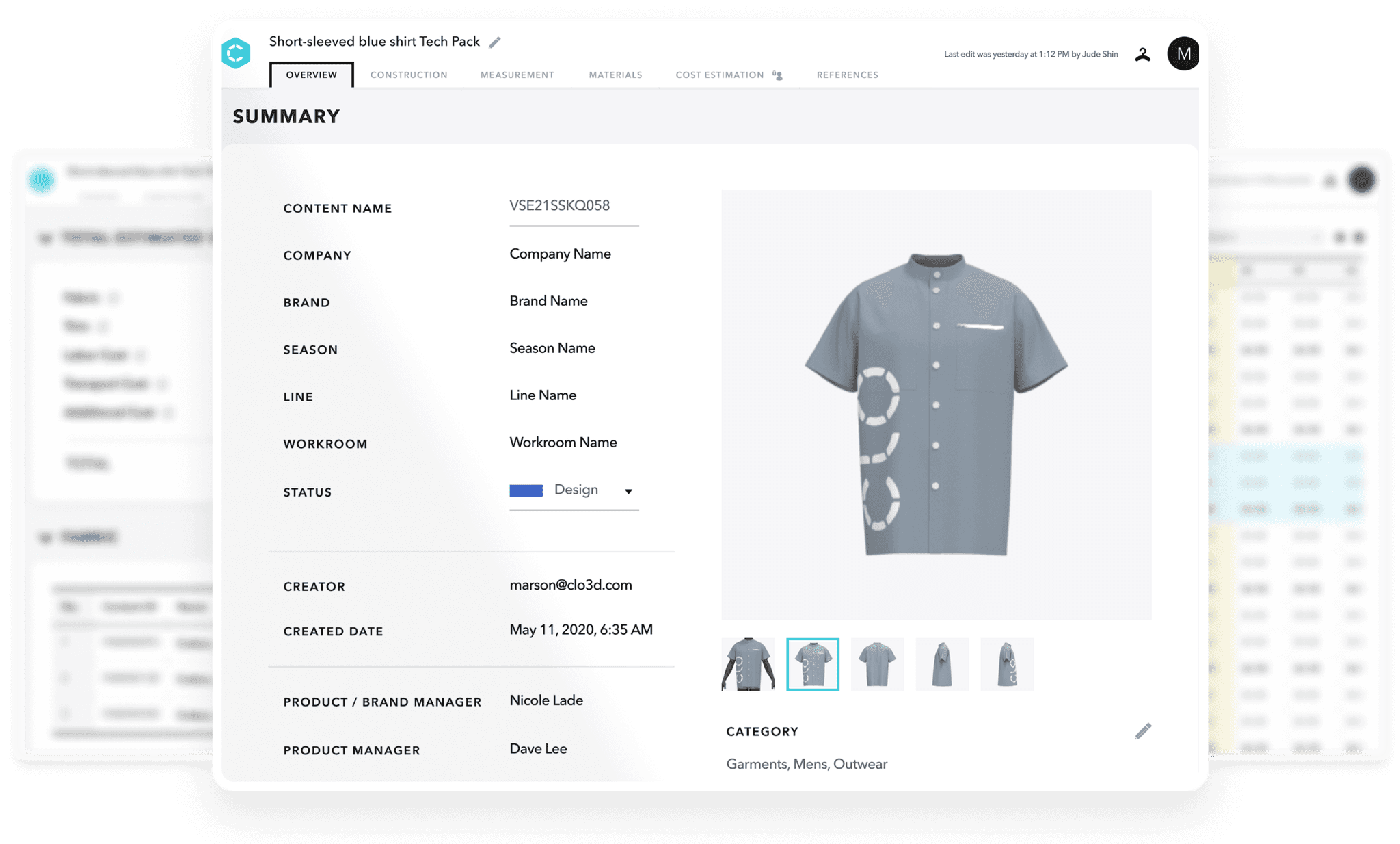
Task: Switch to the Measurement tab
Action: pos(517,75)
